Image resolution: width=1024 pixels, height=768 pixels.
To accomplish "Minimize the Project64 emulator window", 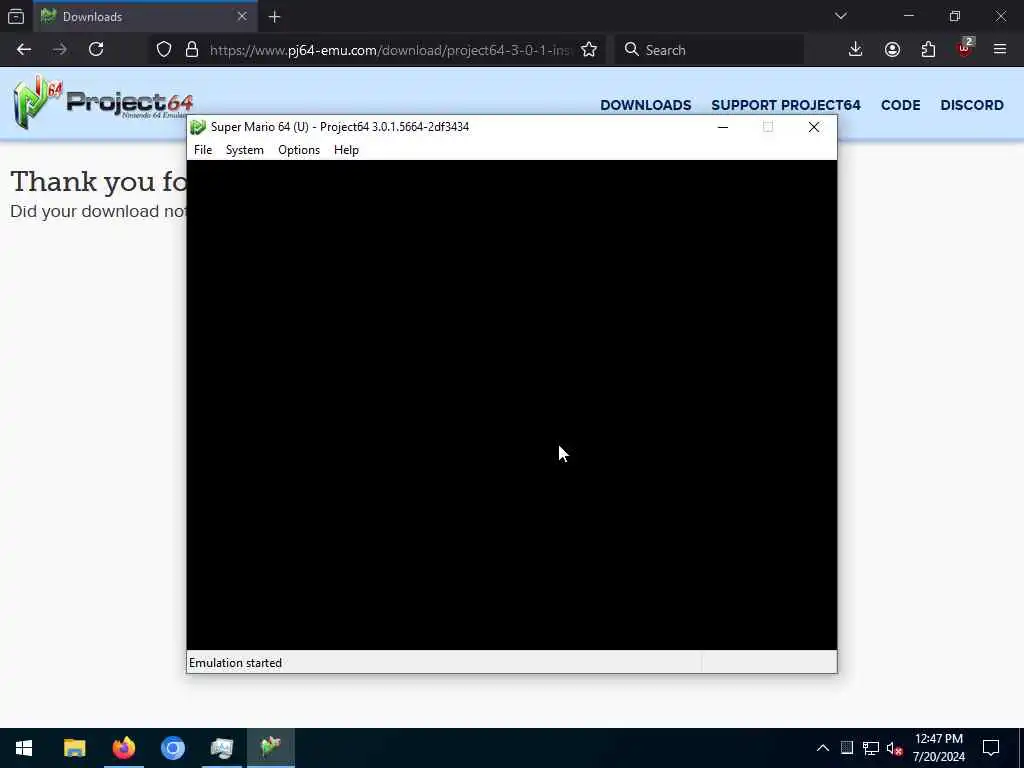I will [x=722, y=127].
